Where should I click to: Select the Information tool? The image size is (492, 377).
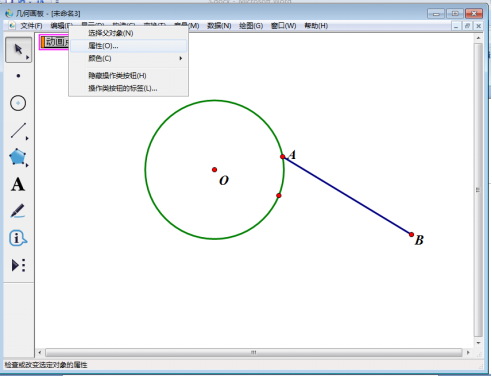click(x=18, y=238)
